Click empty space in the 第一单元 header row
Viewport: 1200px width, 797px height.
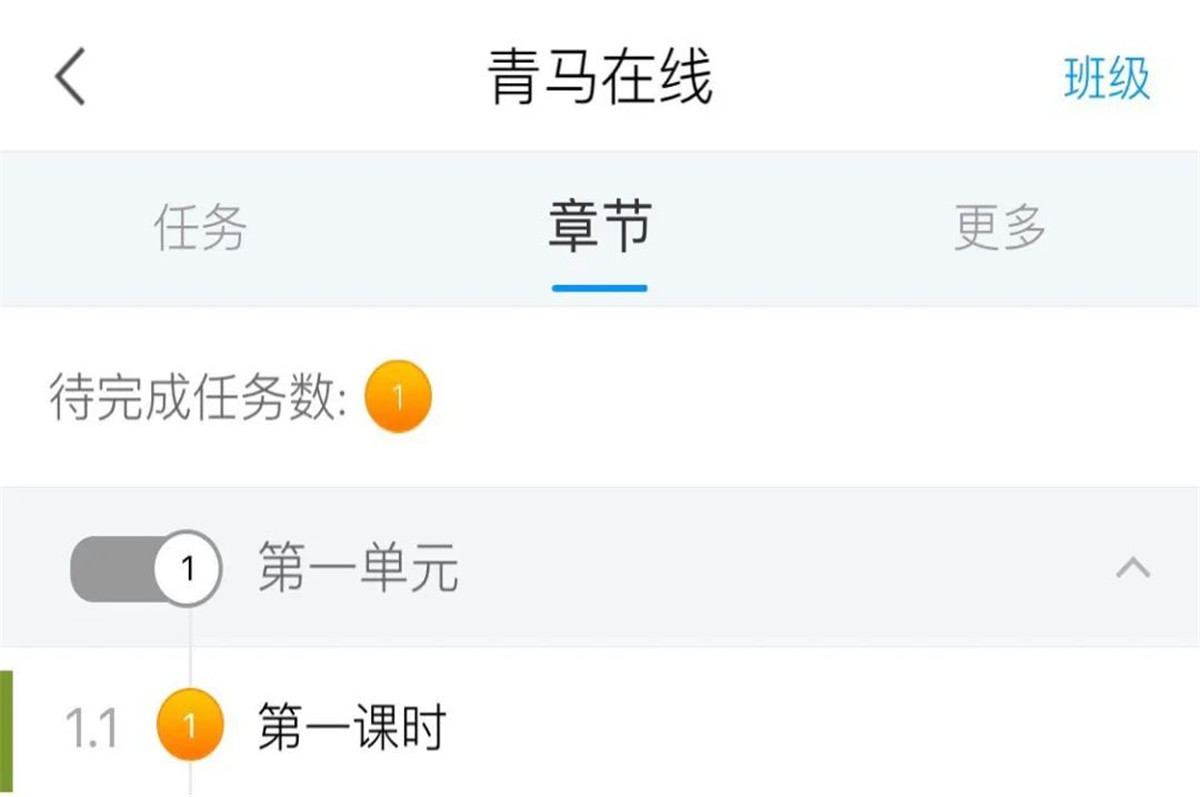[x=780, y=569]
